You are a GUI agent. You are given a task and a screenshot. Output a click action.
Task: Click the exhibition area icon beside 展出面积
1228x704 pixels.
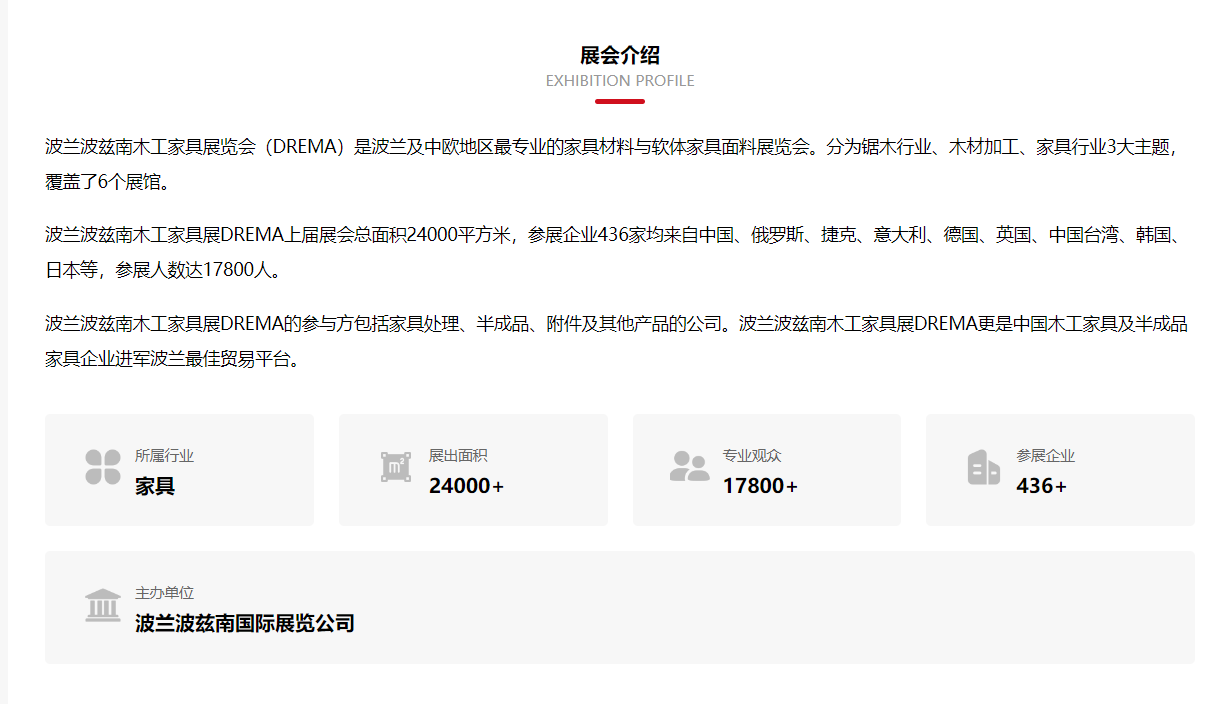click(x=396, y=467)
